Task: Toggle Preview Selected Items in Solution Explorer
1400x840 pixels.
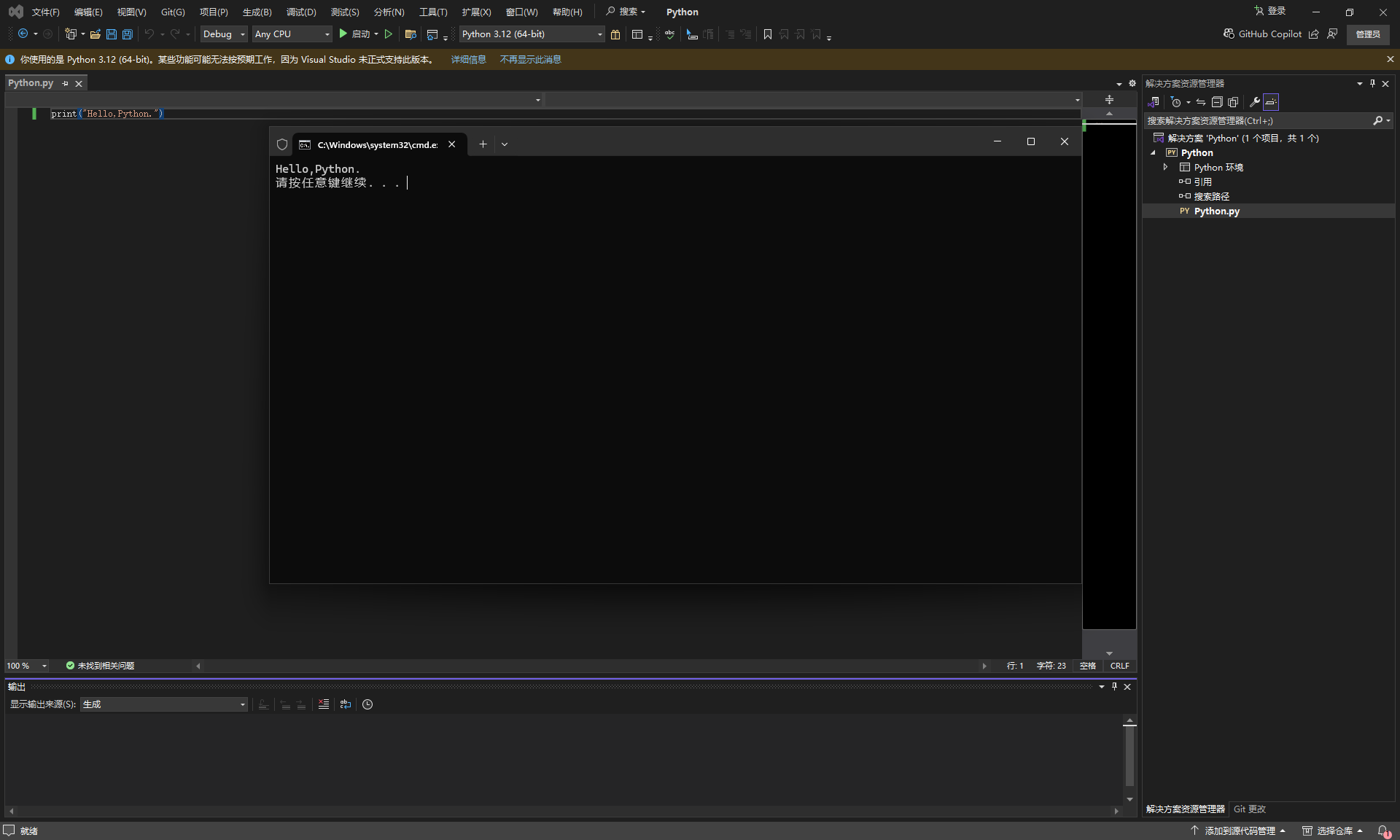Action: tap(1234, 102)
